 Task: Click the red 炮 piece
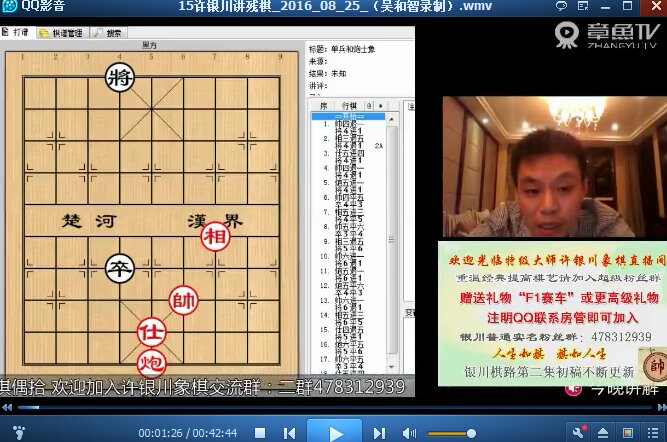[x=151, y=364]
